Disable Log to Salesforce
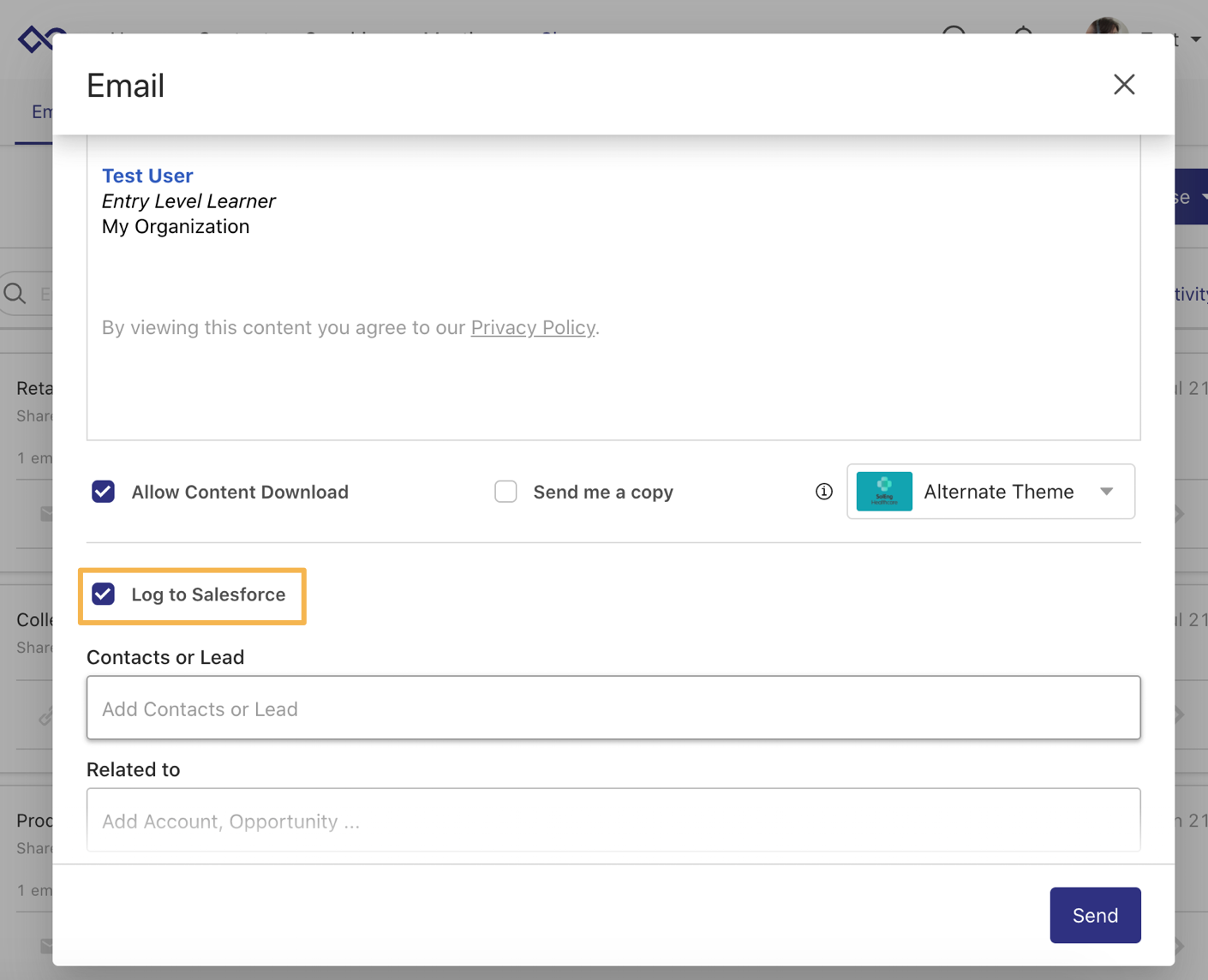 tap(103, 594)
